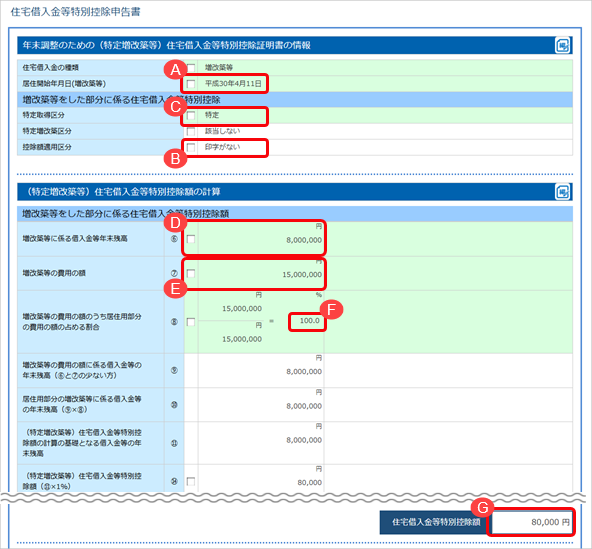Viewport: 592px width, 549px height.
Task: Tick the 控除額適用区分 印字がない checkbox
Action: (191, 147)
